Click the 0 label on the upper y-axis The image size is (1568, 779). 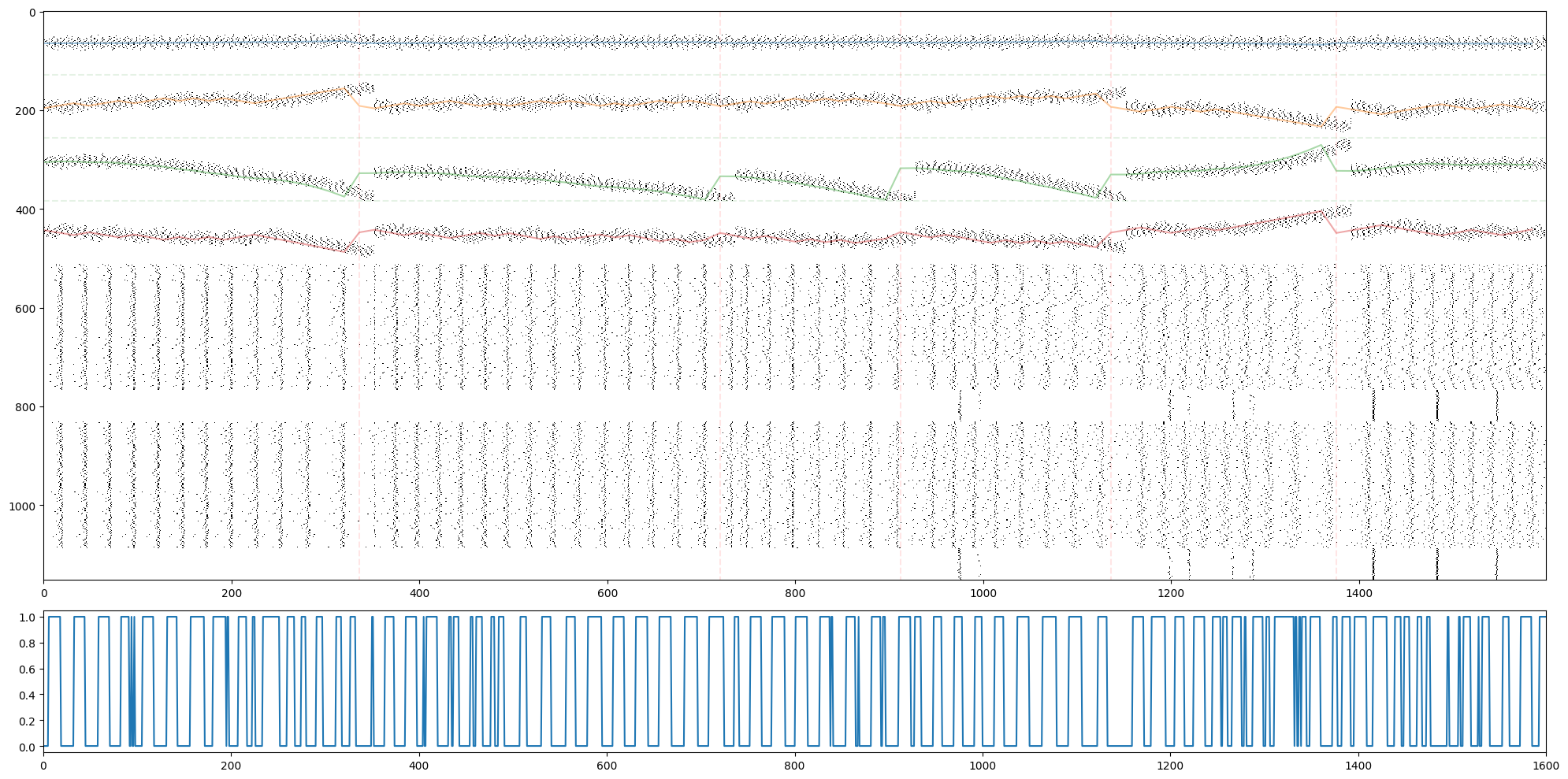[32, 12]
